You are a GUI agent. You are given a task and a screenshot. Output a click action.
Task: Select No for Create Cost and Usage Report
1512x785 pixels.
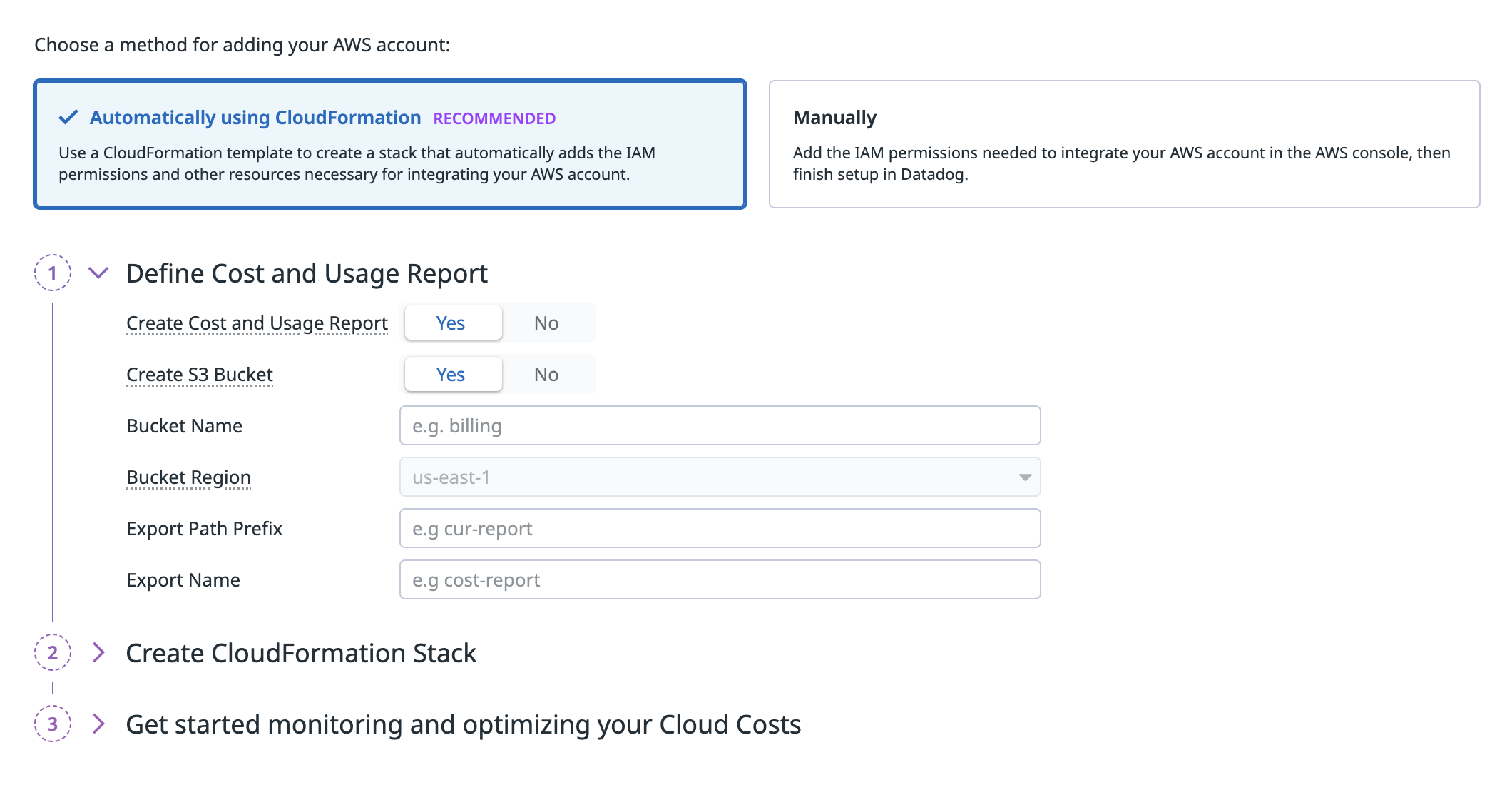pyautogui.click(x=546, y=323)
